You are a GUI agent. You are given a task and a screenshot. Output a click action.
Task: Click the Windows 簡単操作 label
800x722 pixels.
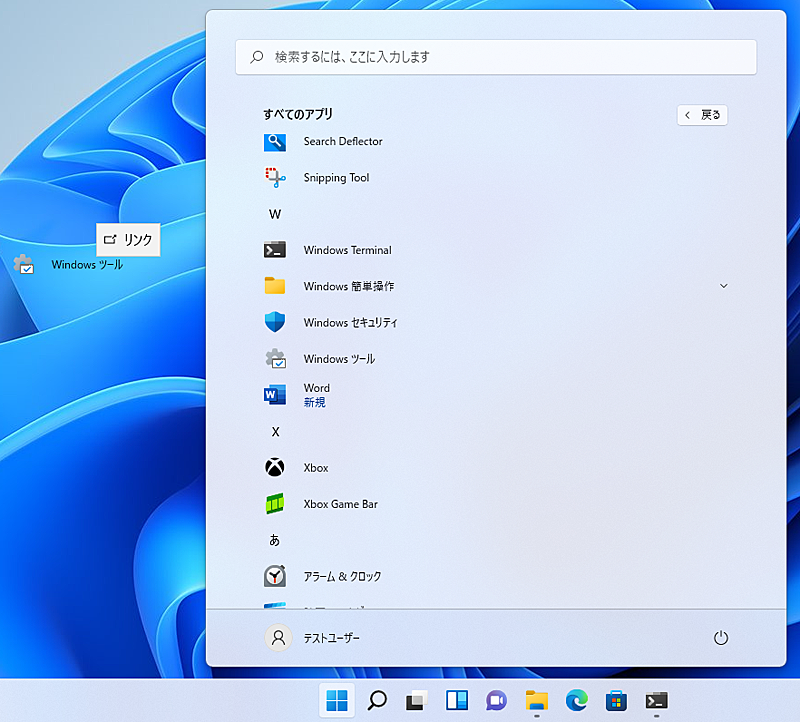(x=349, y=286)
